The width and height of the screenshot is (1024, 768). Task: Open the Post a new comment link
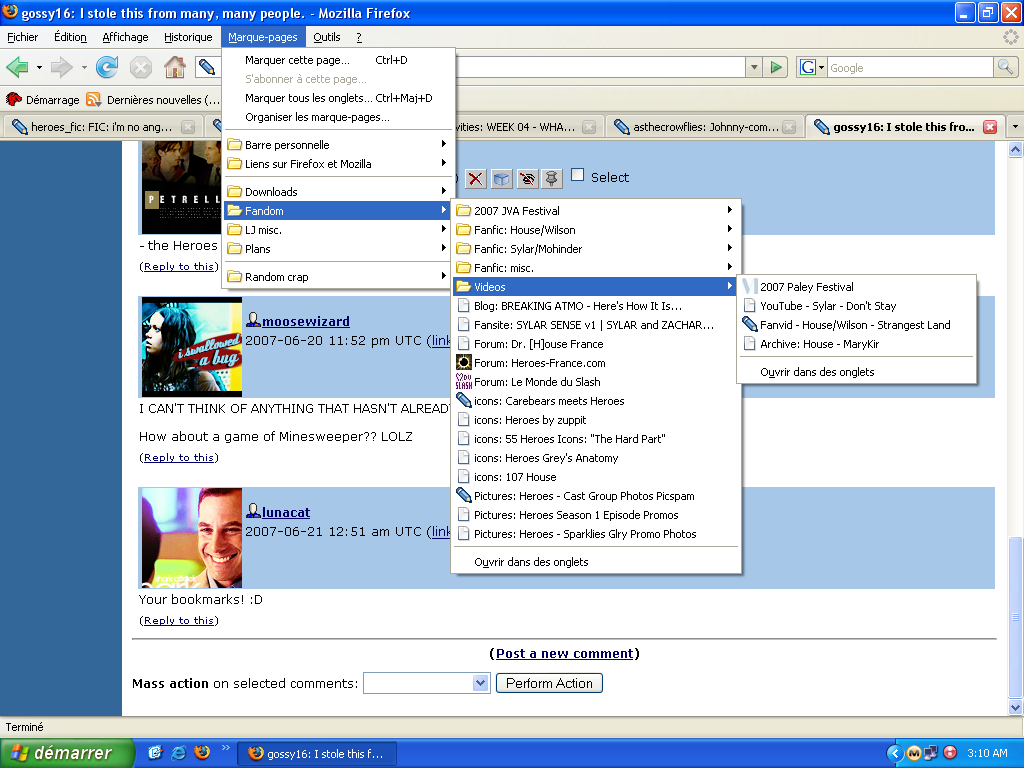tap(565, 653)
